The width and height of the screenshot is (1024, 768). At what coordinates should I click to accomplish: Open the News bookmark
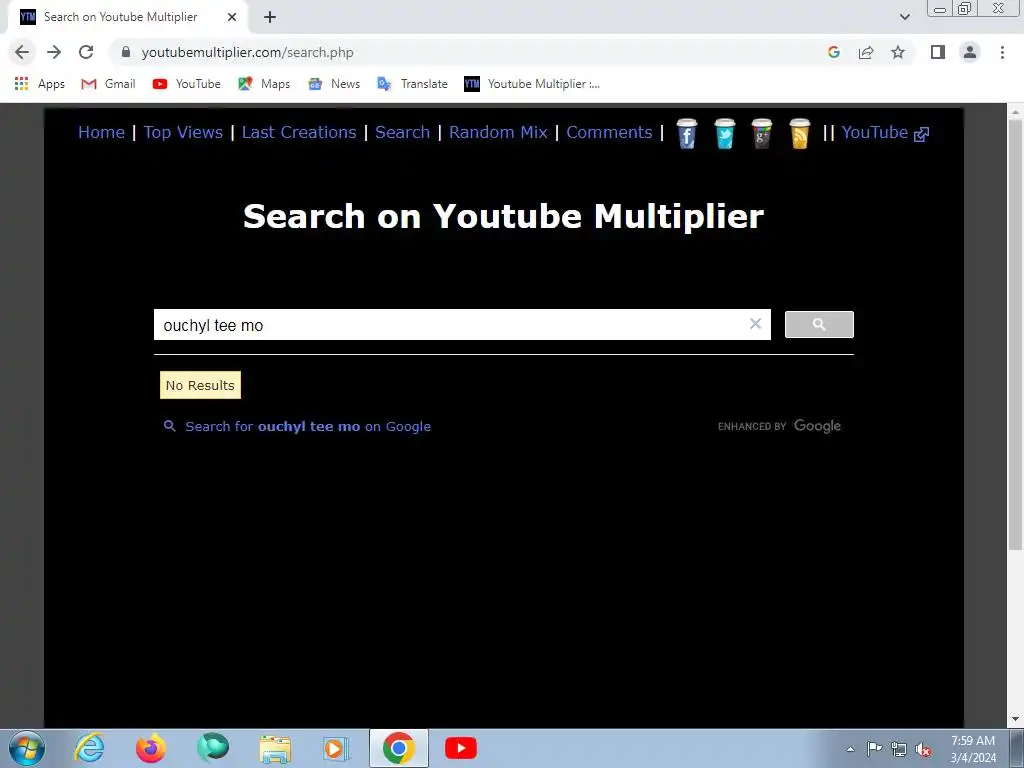[334, 84]
